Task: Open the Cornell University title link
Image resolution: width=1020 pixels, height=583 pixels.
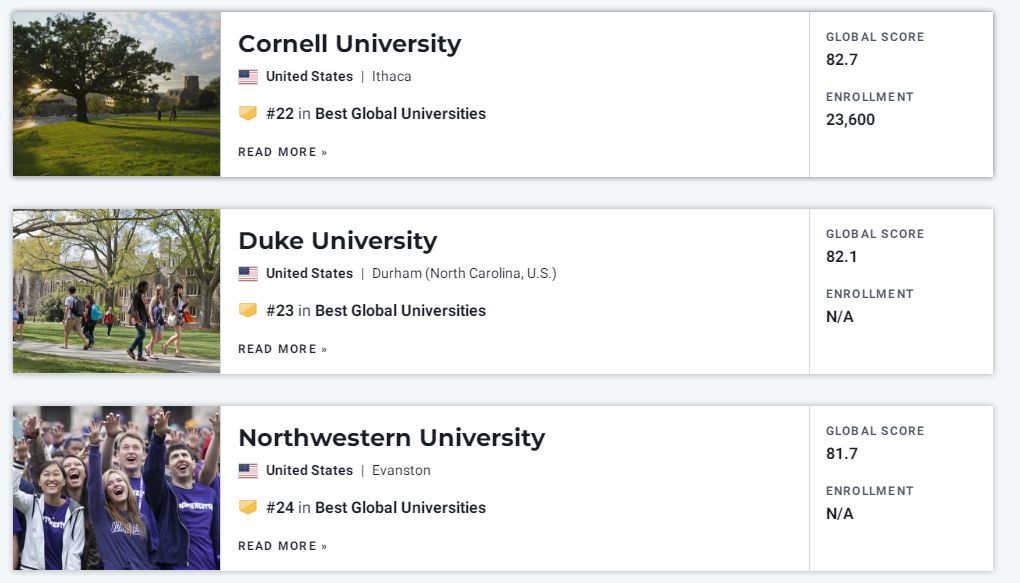Action: tap(349, 44)
